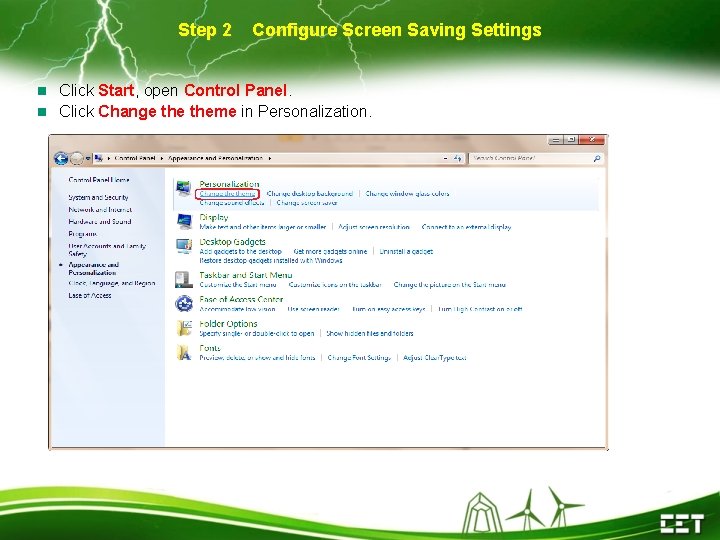Select Appearance and Personalization in sidebar
Screen dimensions: 720x540
[94, 269]
